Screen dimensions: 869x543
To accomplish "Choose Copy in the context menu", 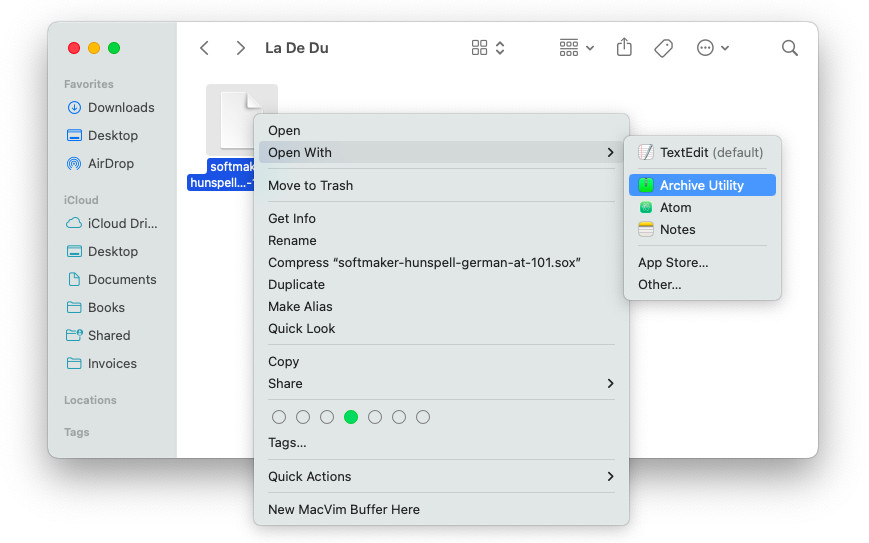I will tap(441, 361).
